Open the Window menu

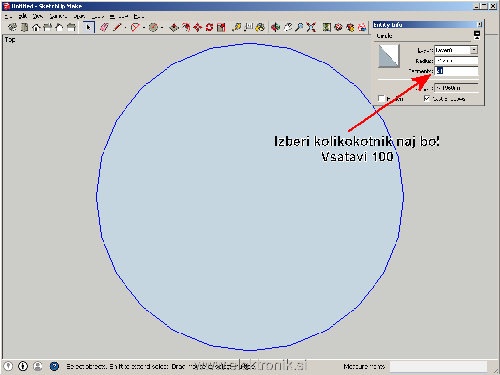(119, 16)
